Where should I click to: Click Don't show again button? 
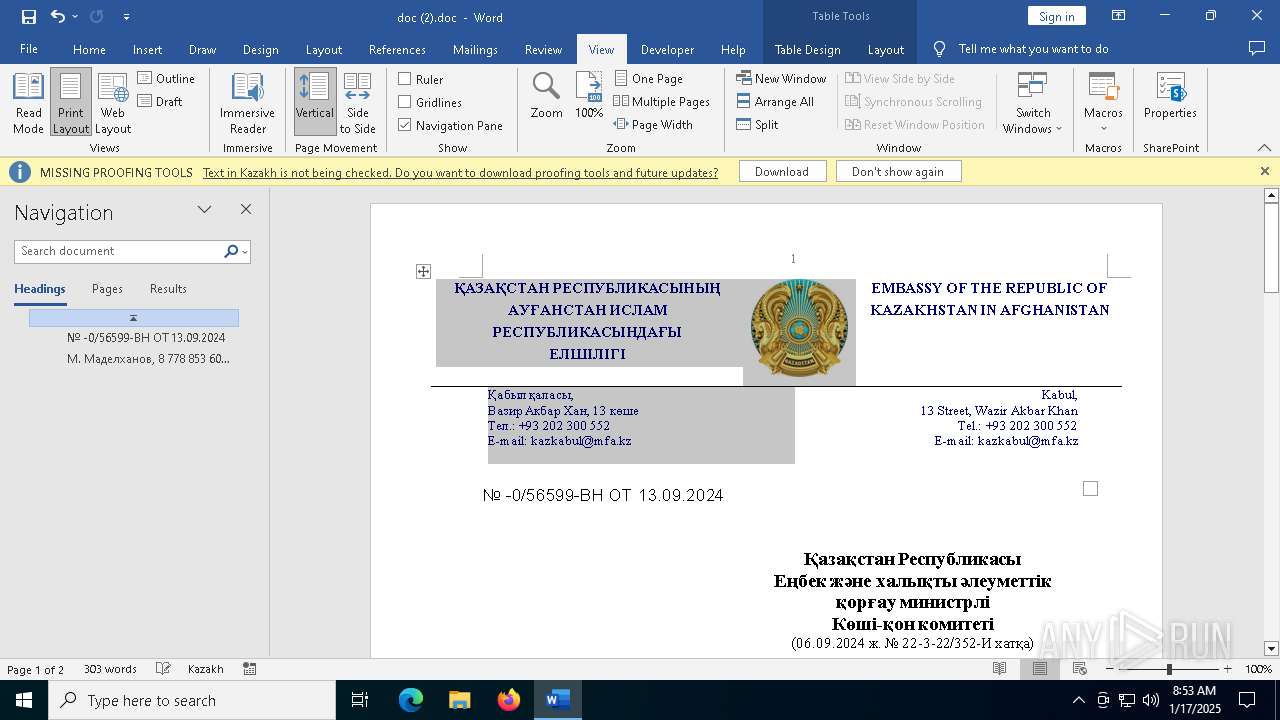click(898, 171)
